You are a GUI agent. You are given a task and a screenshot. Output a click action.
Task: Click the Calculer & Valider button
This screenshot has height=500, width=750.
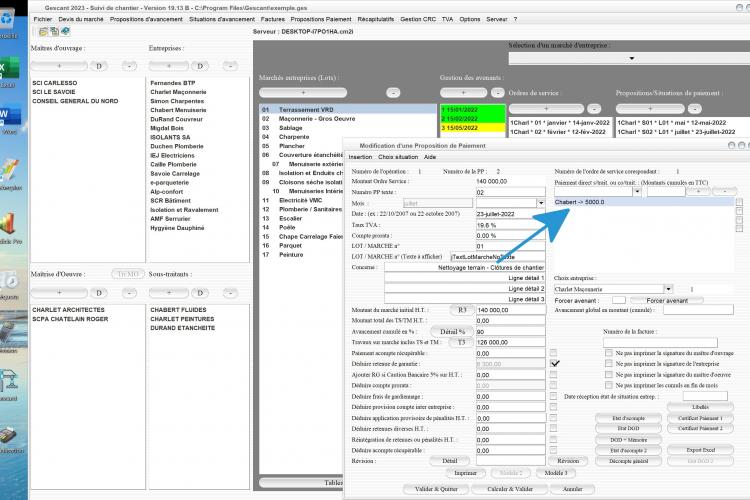[509, 489]
